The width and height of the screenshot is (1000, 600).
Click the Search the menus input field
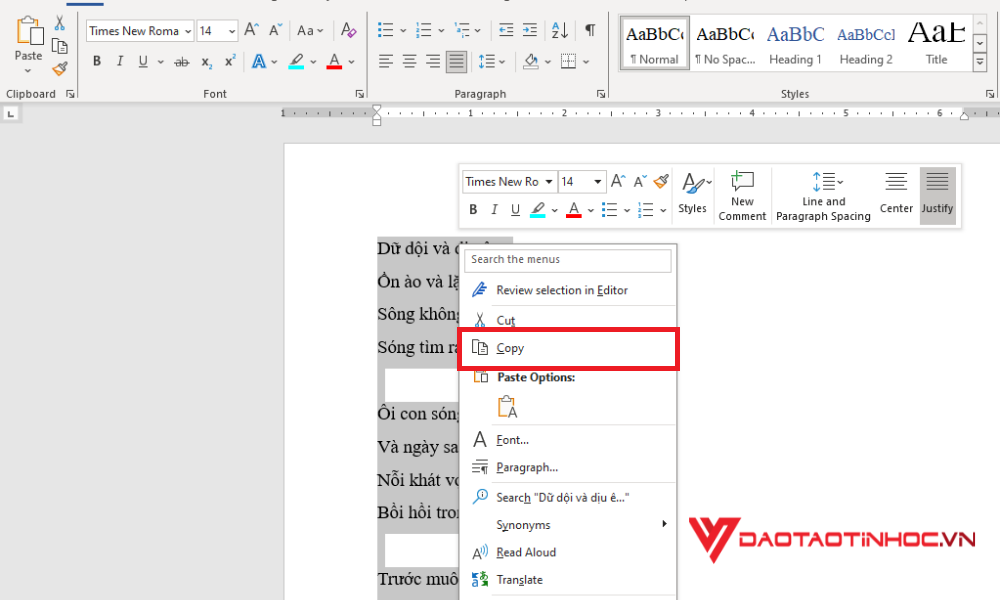[x=568, y=260]
